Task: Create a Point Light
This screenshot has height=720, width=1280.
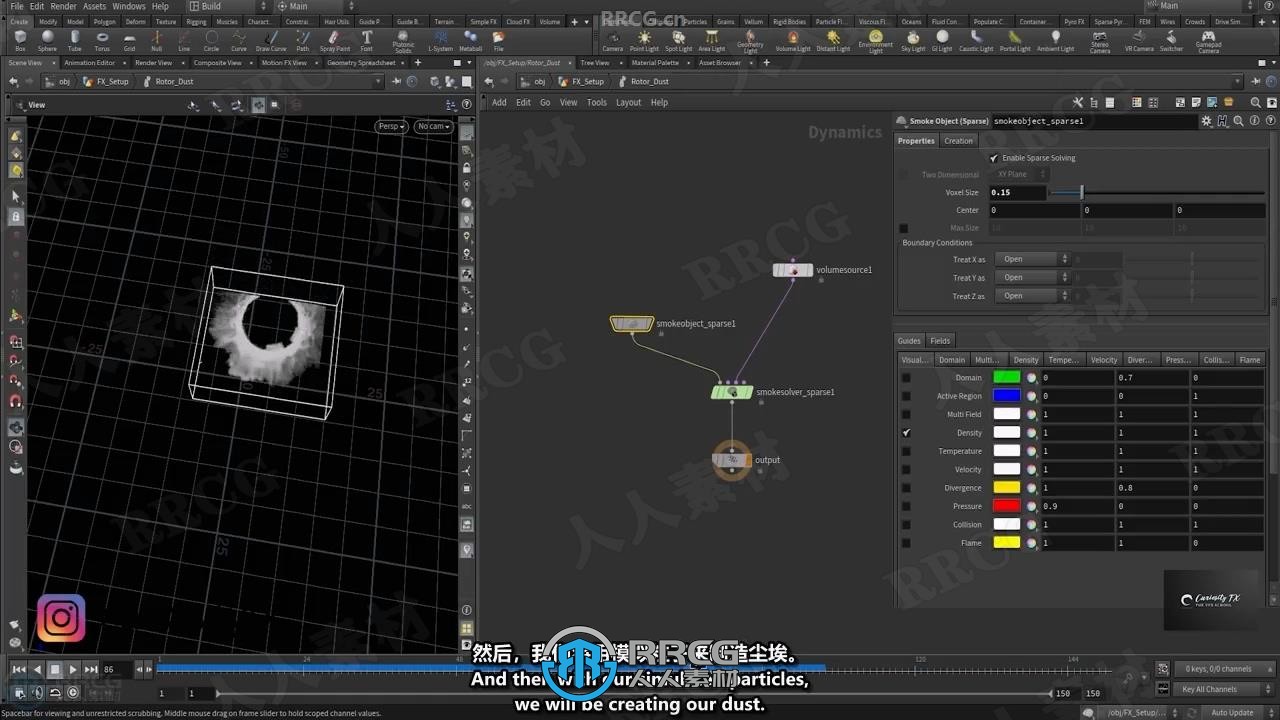Action: click(644, 41)
